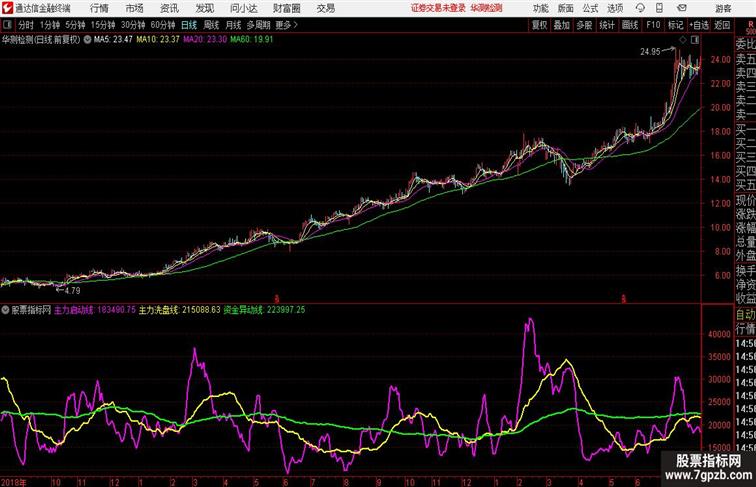Toggle the left sidebar panel icon
756x487 pixels.
(7, 25)
